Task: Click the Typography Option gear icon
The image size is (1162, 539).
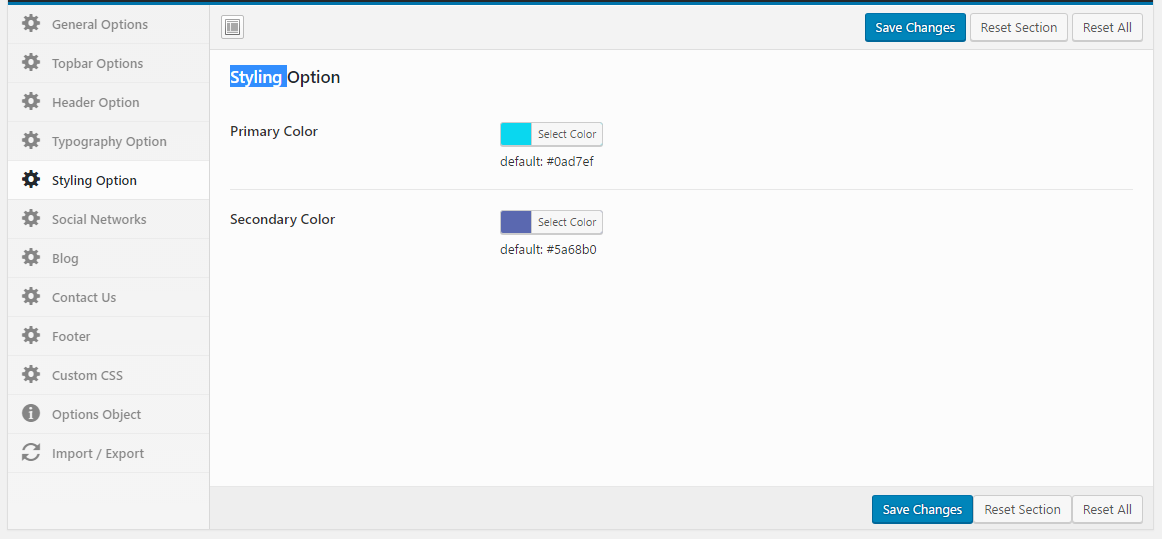Action: (x=31, y=141)
